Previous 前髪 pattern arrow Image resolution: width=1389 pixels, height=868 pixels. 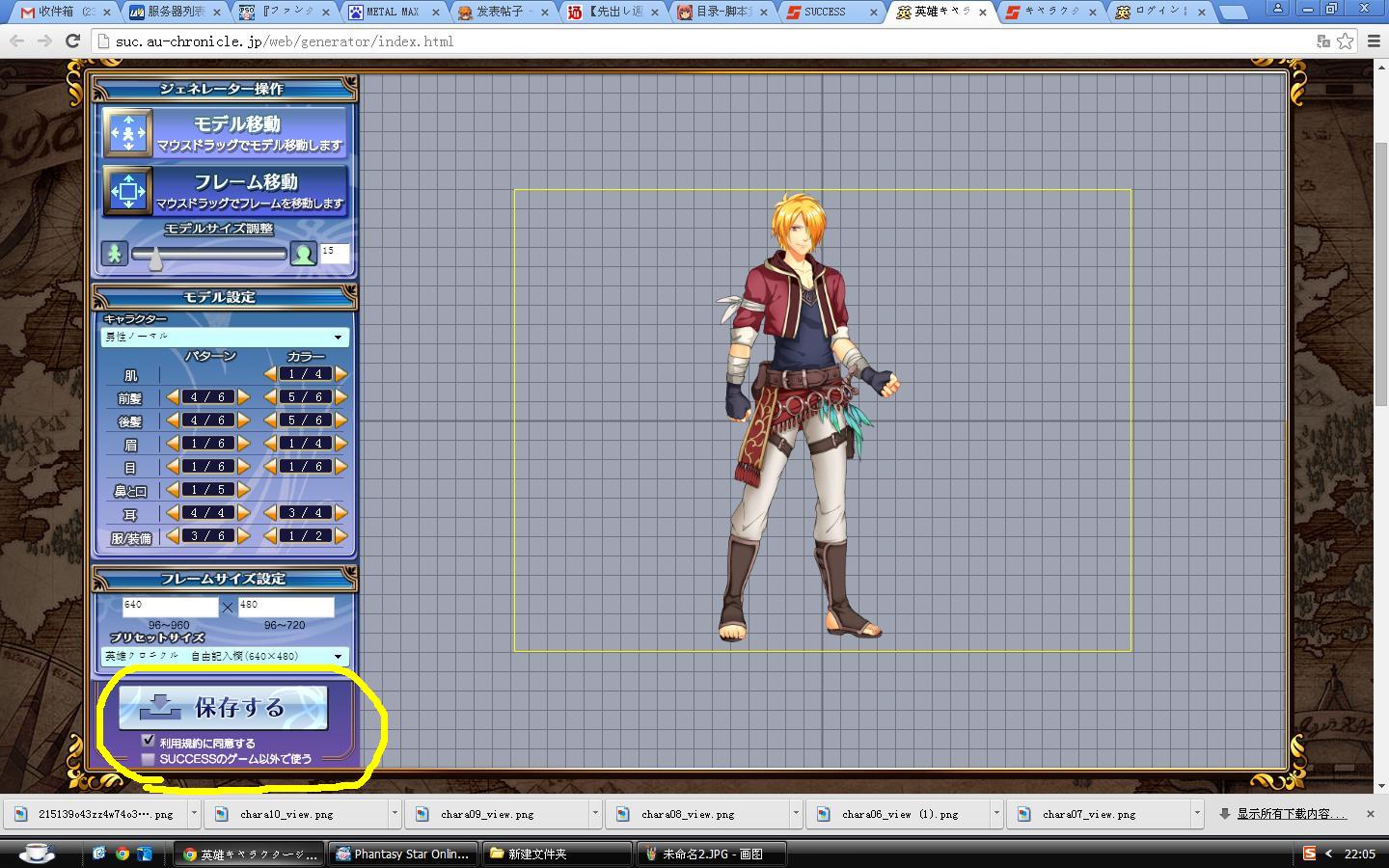click(x=173, y=397)
